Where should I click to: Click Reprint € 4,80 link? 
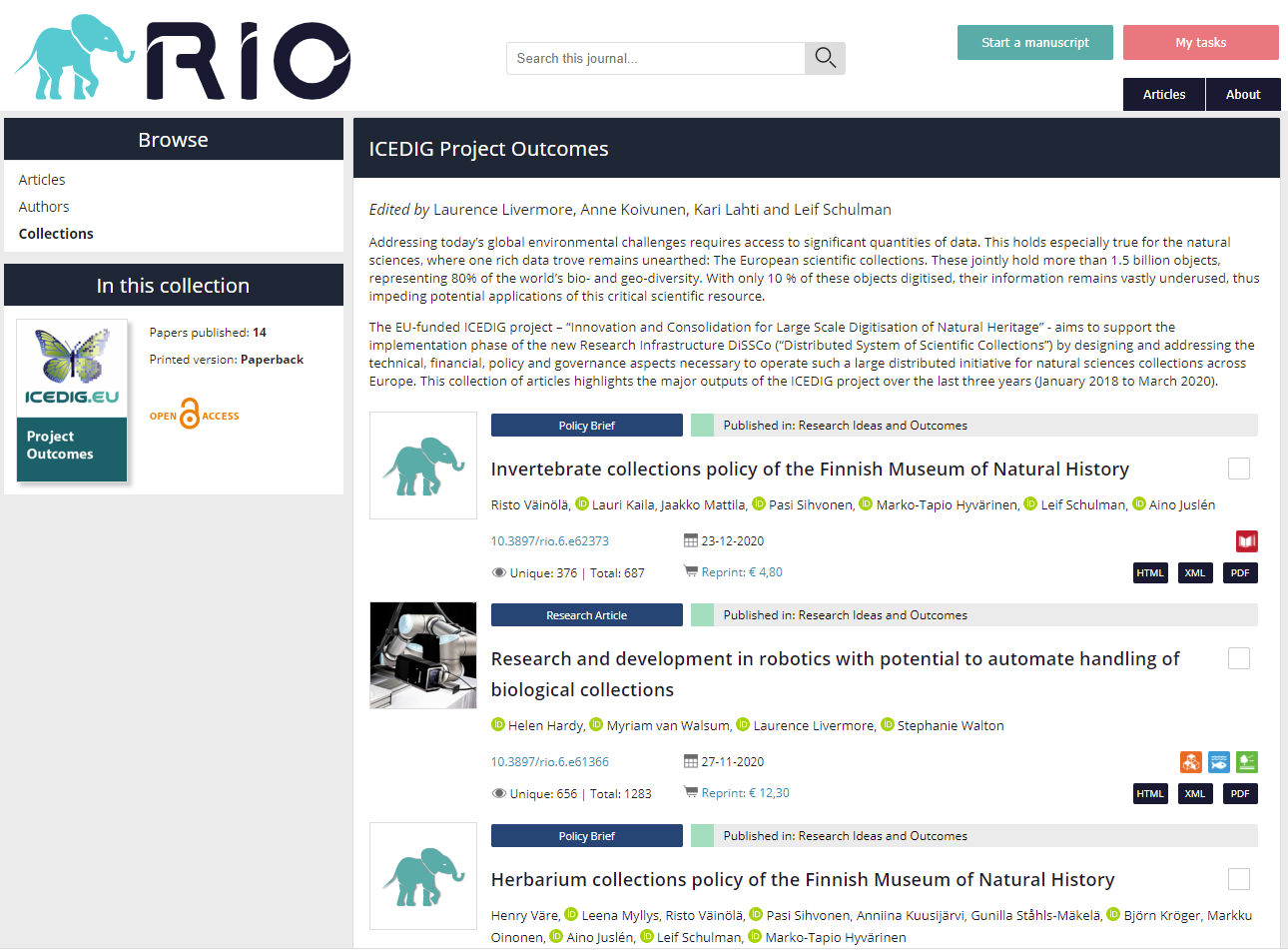pos(742,572)
